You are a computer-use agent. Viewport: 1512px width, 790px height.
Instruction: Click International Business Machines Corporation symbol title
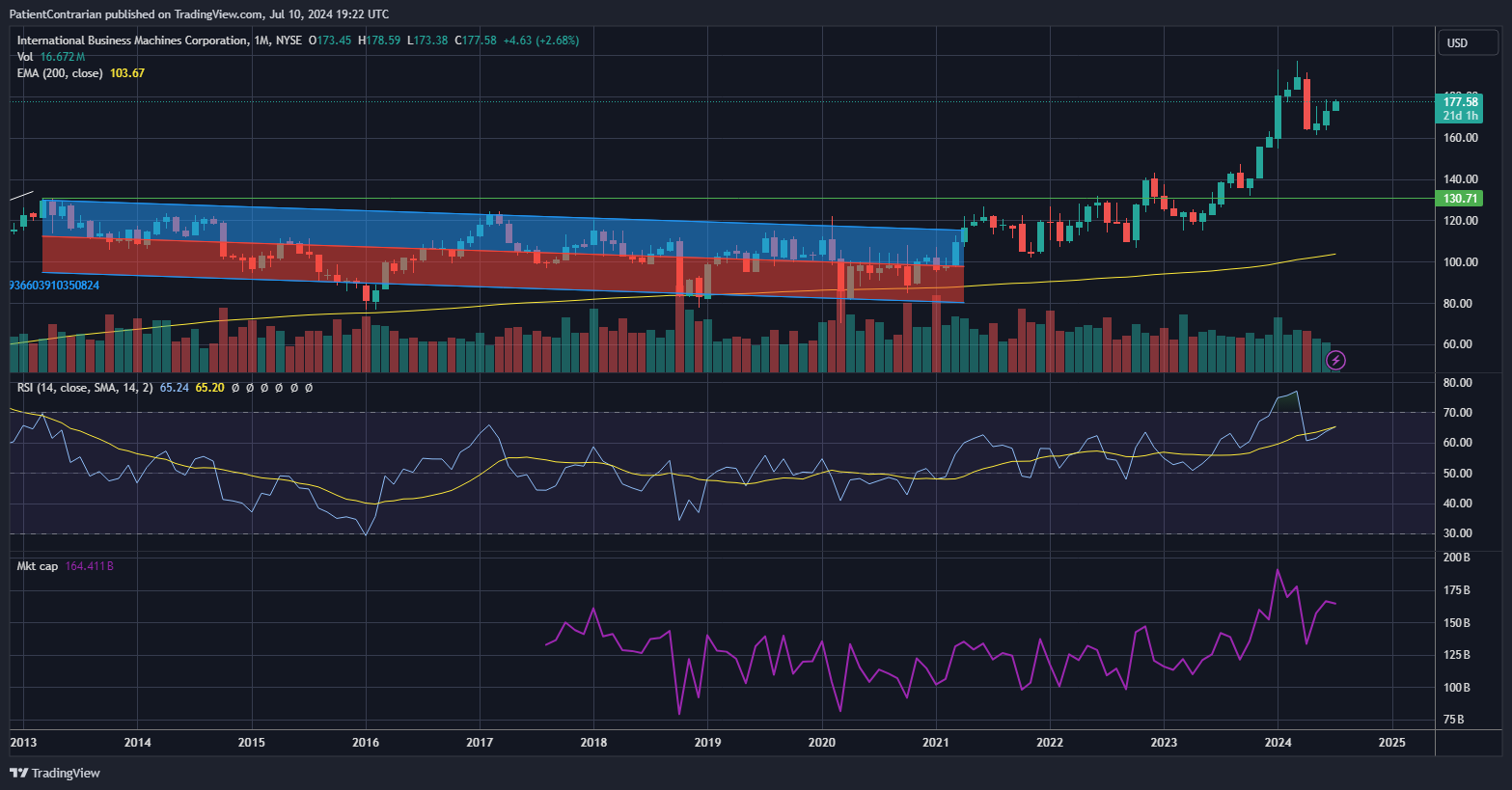(x=132, y=41)
